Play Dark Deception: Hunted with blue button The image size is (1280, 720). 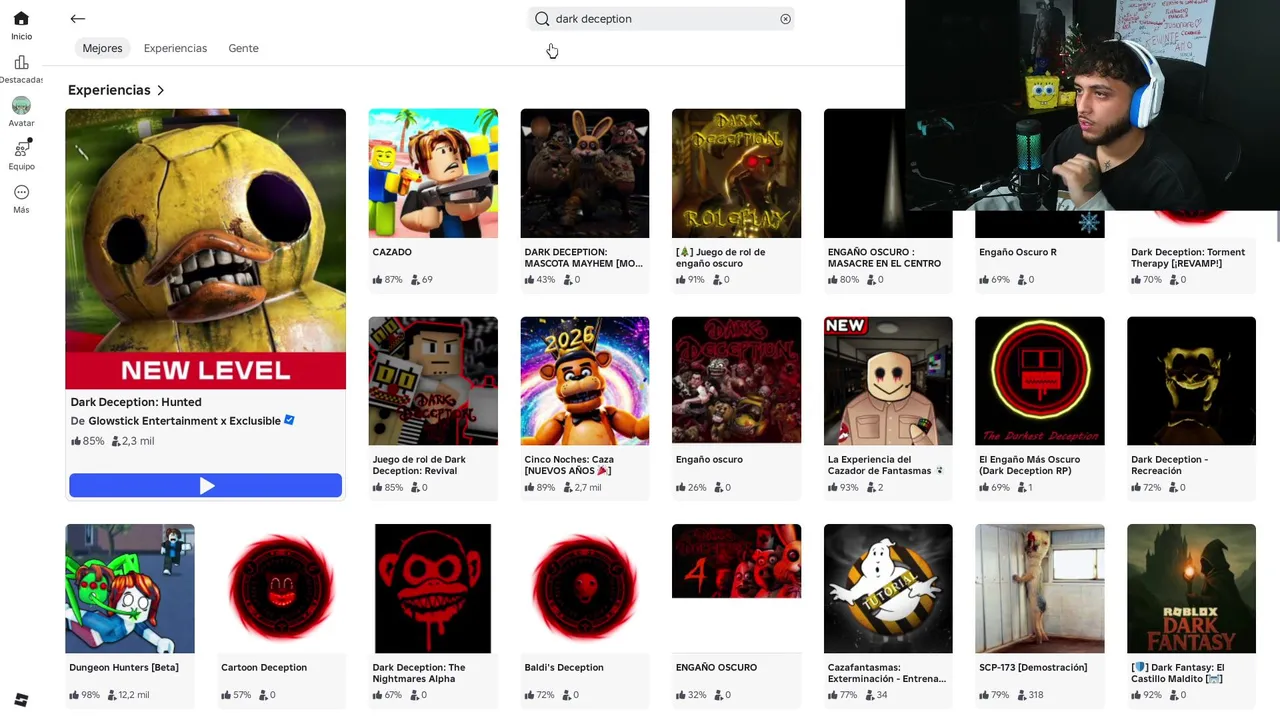(x=205, y=486)
